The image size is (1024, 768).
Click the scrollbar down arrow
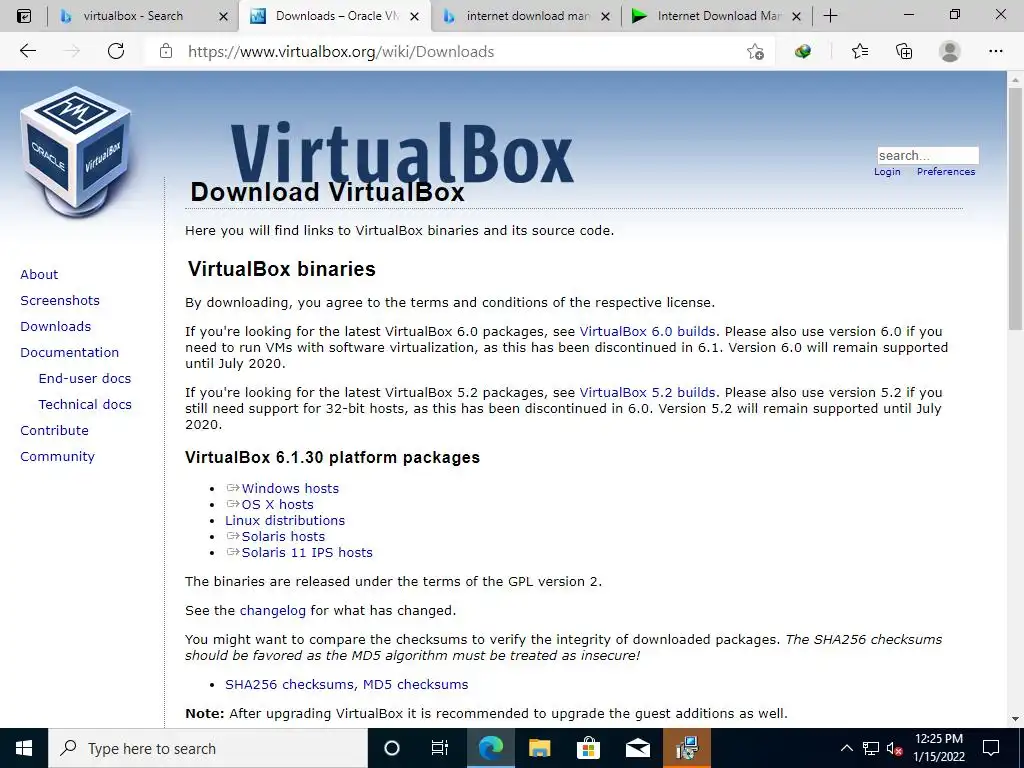pos(1015,719)
